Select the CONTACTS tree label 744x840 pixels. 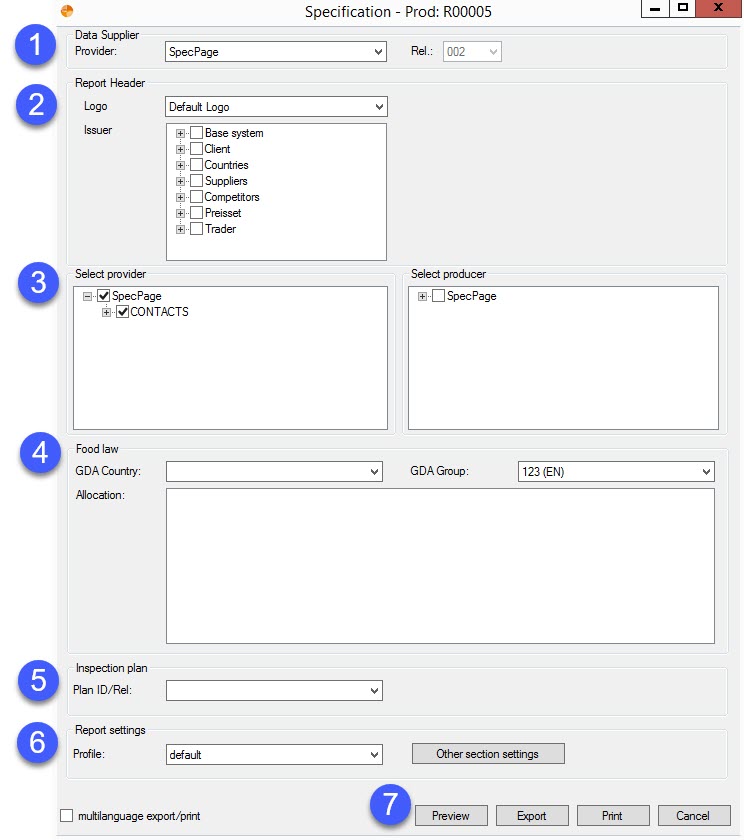pos(160,312)
